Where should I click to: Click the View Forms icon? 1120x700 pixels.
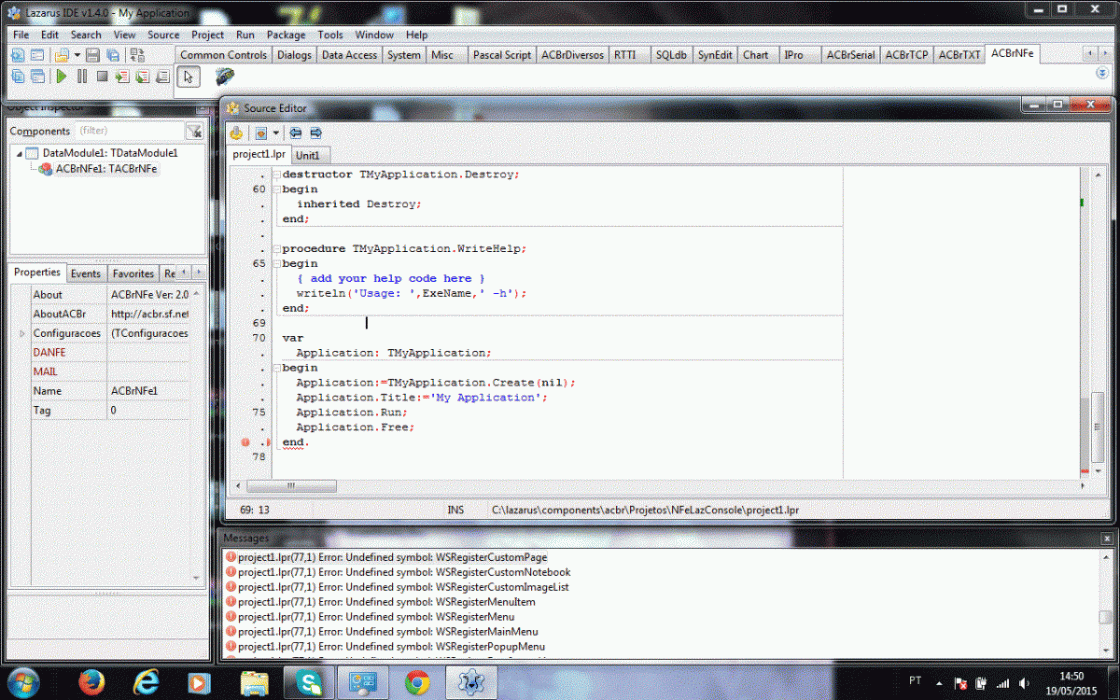click(38, 76)
